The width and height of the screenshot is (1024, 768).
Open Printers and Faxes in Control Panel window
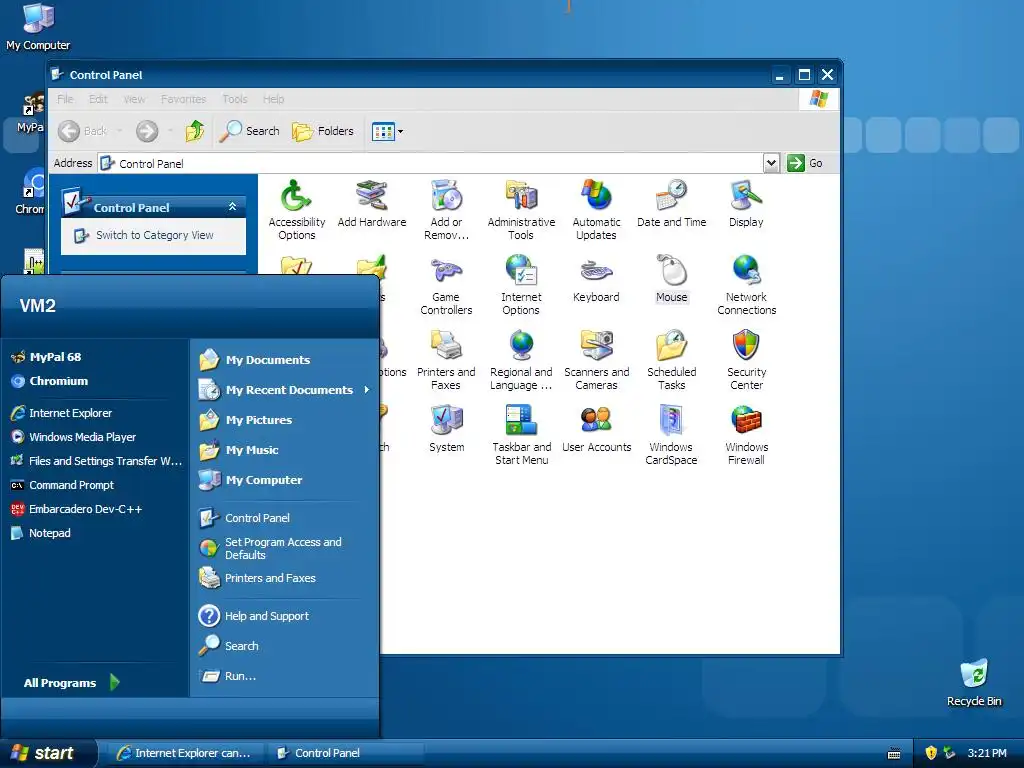coord(446,360)
